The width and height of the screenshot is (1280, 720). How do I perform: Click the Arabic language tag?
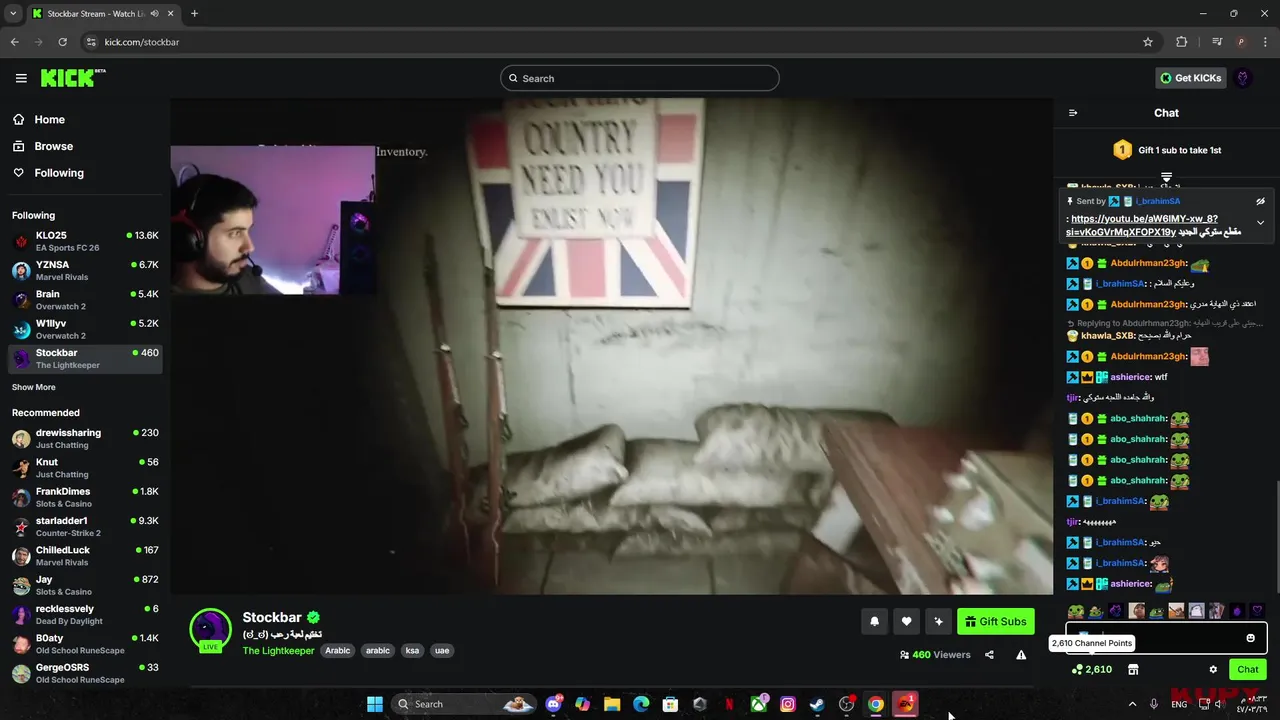coord(338,650)
